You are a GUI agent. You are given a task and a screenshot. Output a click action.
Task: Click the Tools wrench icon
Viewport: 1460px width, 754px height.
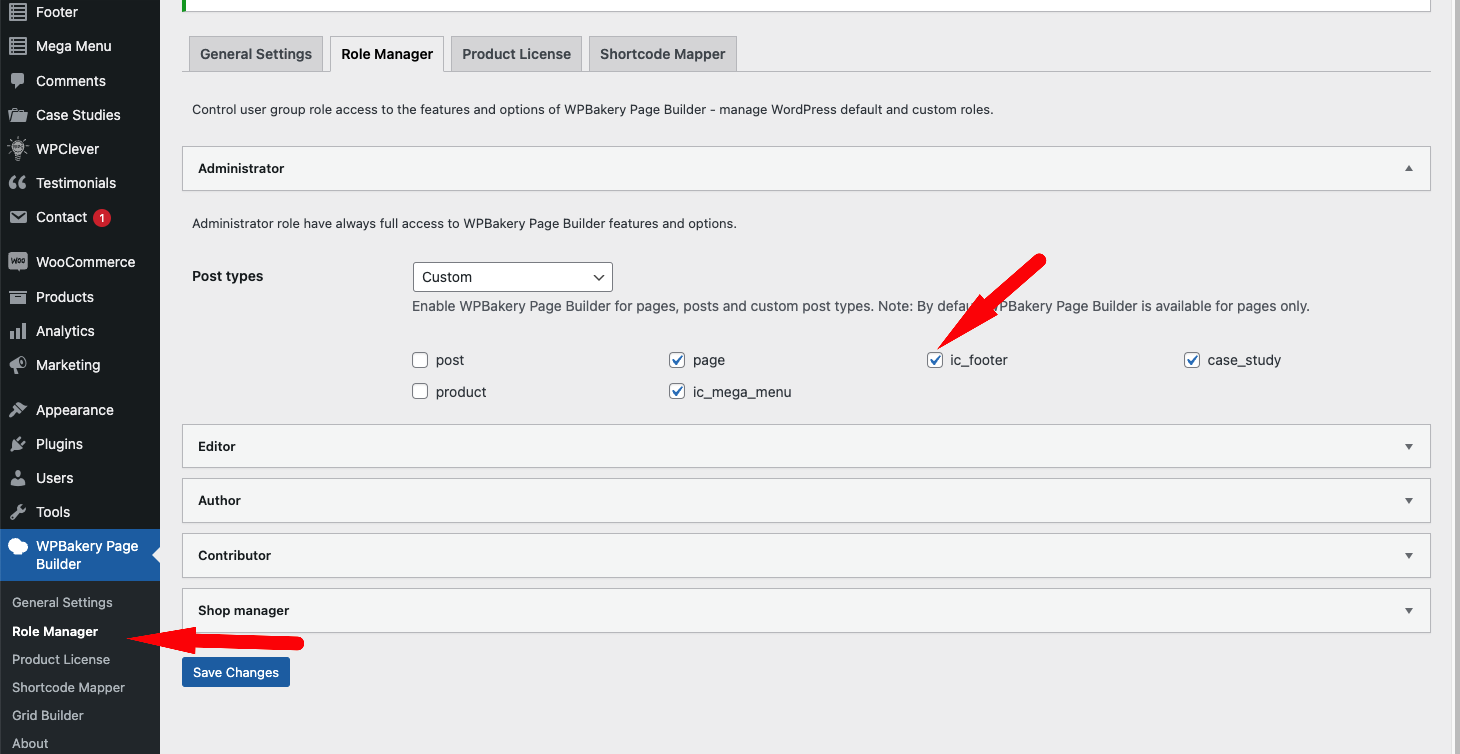[x=18, y=512]
